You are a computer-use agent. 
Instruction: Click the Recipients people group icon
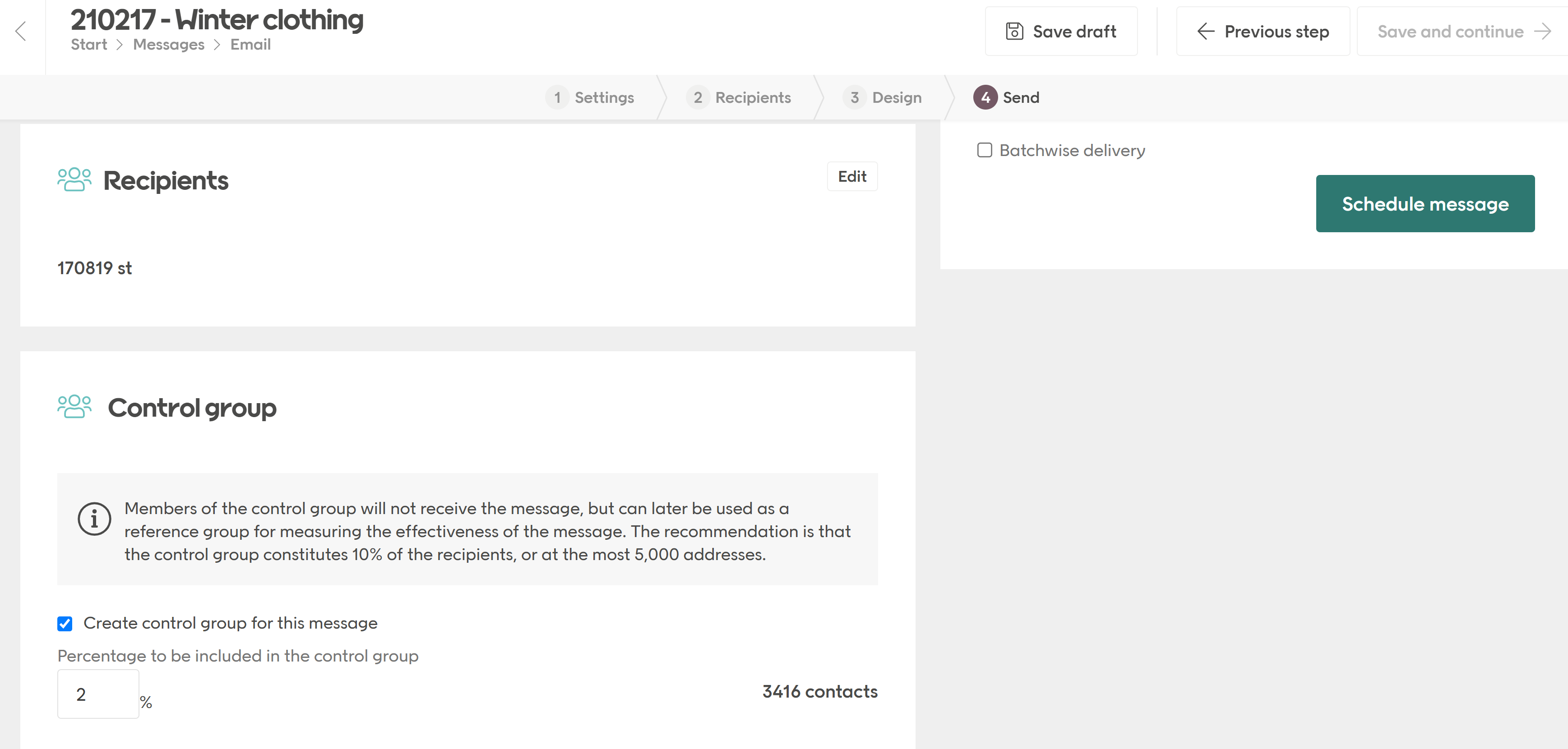pyautogui.click(x=74, y=180)
